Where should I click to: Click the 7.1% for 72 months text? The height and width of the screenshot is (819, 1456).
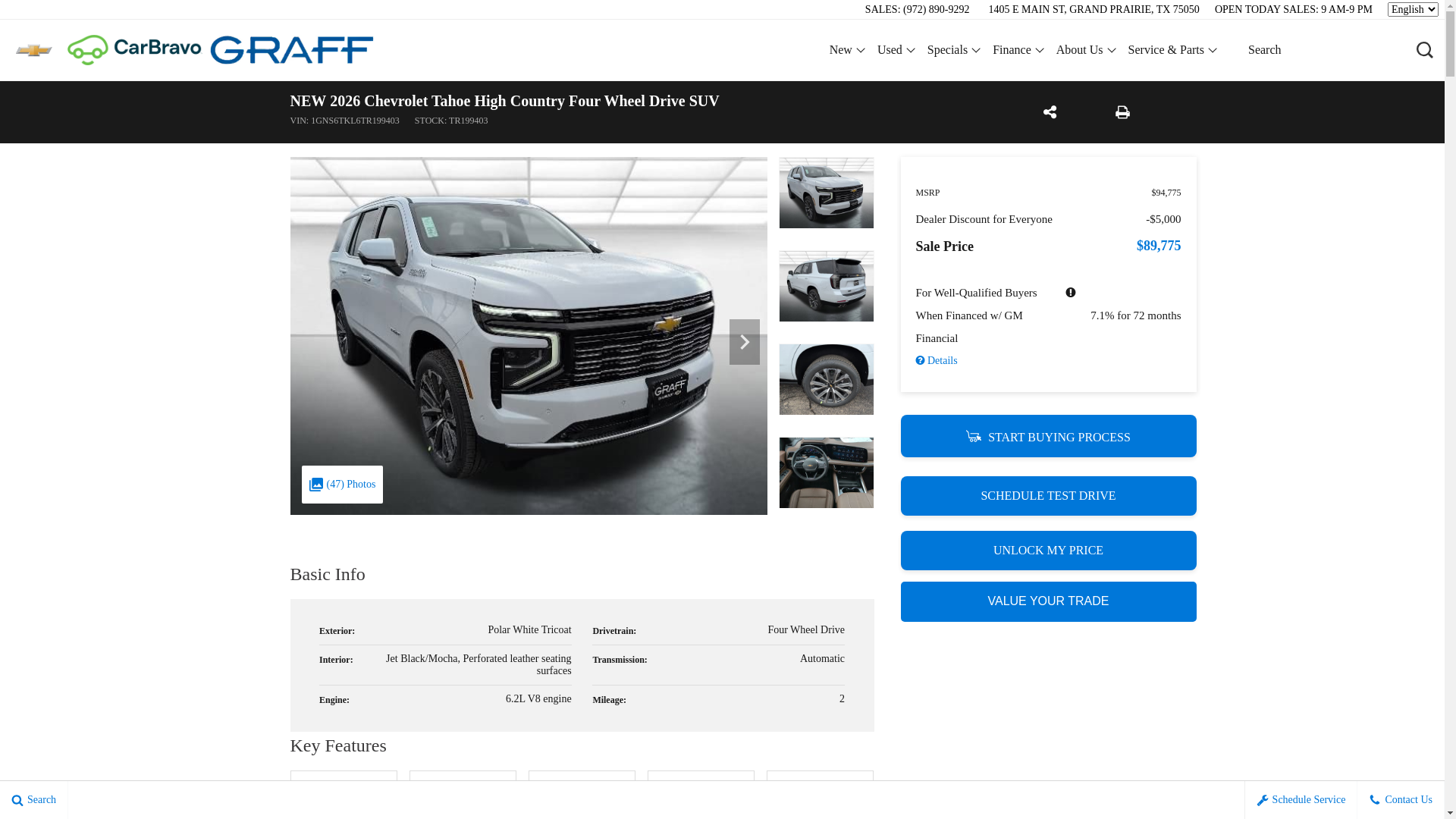1135,315
